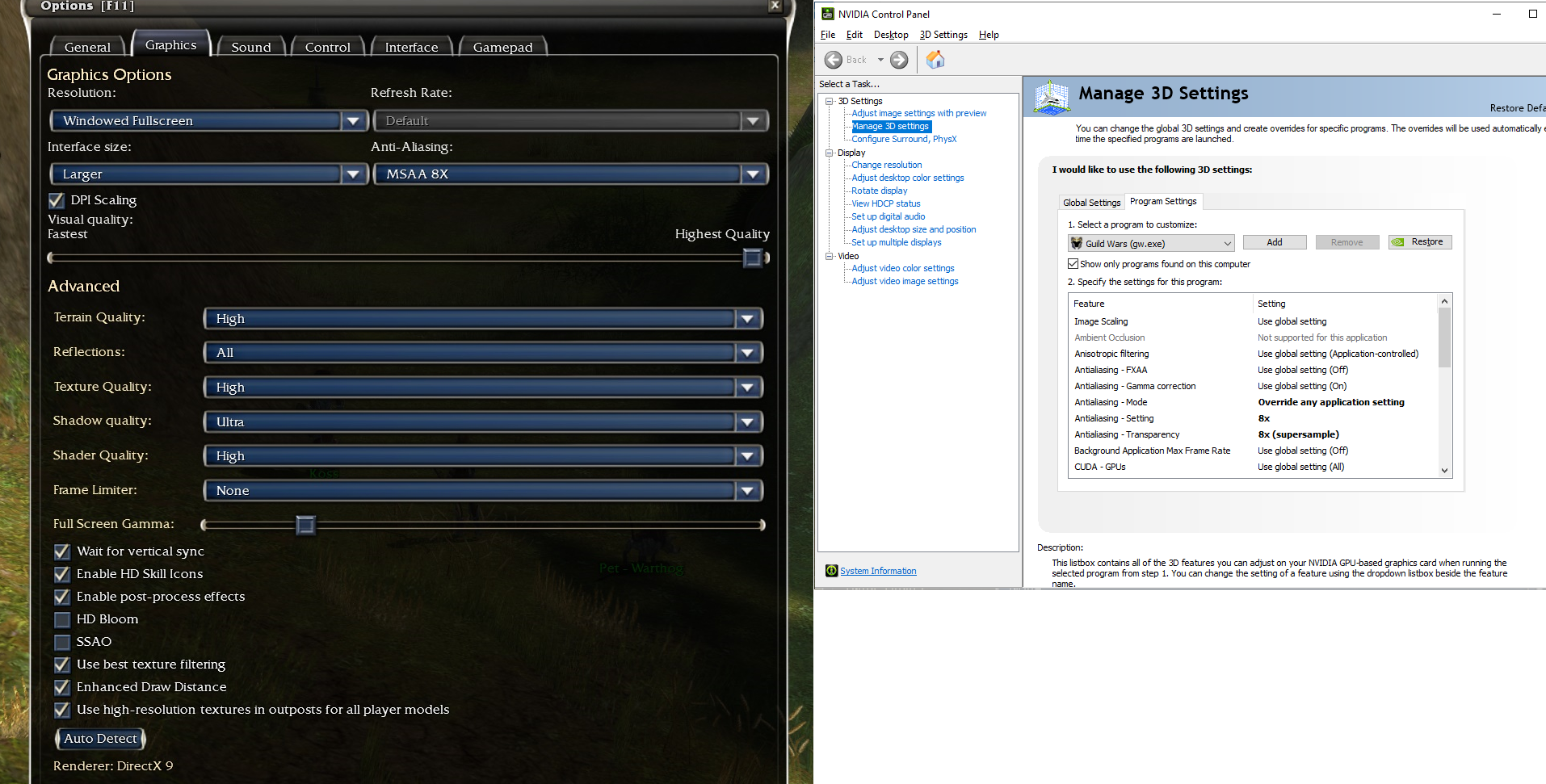Uncheck Show only programs found on this computer

[x=1073, y=264]
